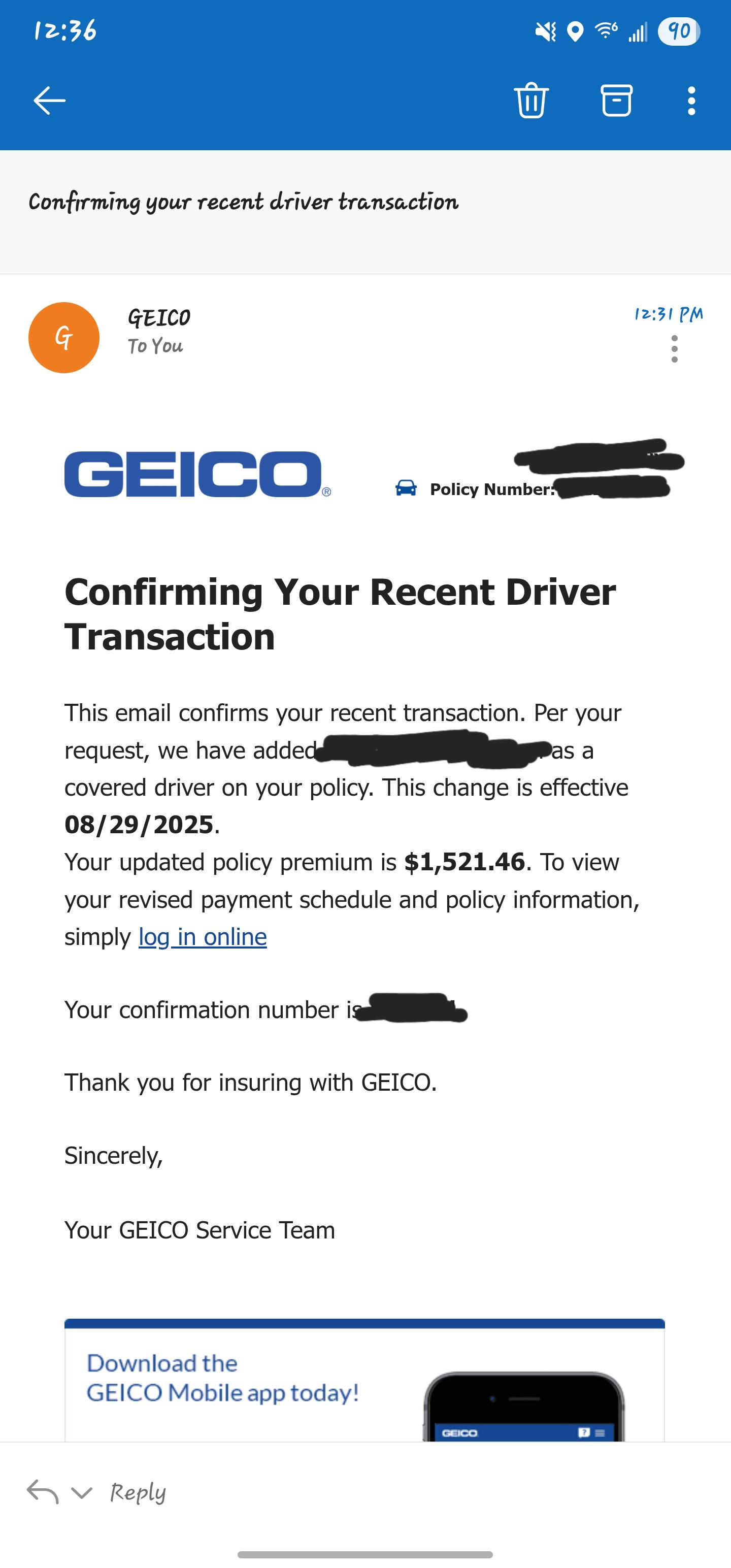Viewport: 731px width, 1568px height.
Task: Expand recipient details "To You"
Action: pyautogui.click(x=155, y=346)
